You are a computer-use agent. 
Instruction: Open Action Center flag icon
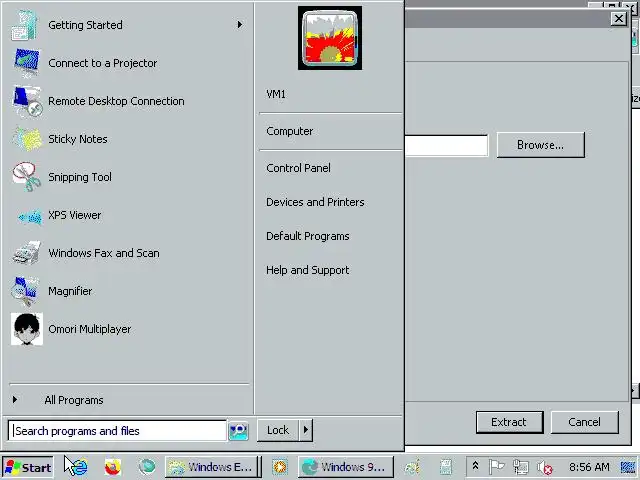[496, 467]
